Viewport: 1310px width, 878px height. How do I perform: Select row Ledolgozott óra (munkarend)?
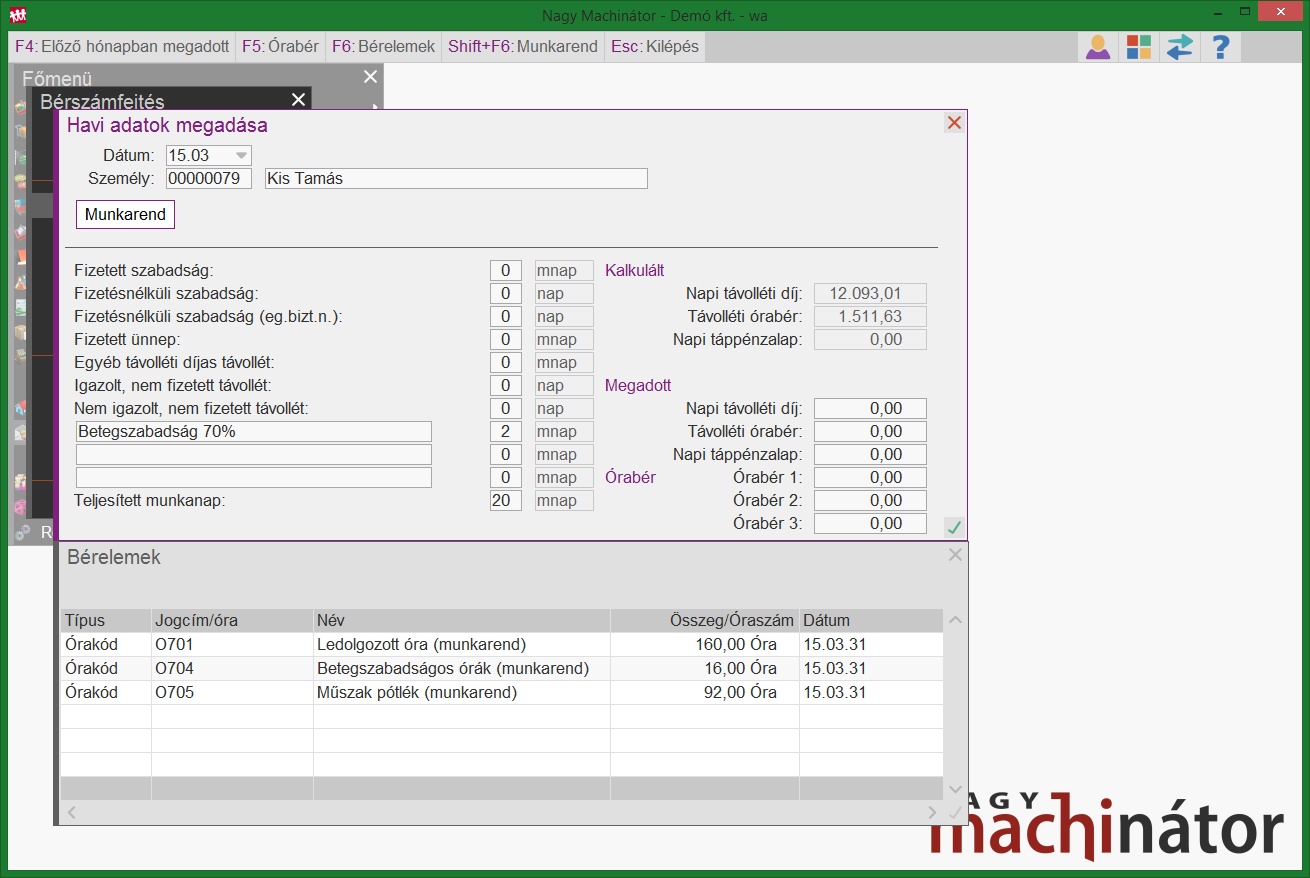[x=502, y=644]
